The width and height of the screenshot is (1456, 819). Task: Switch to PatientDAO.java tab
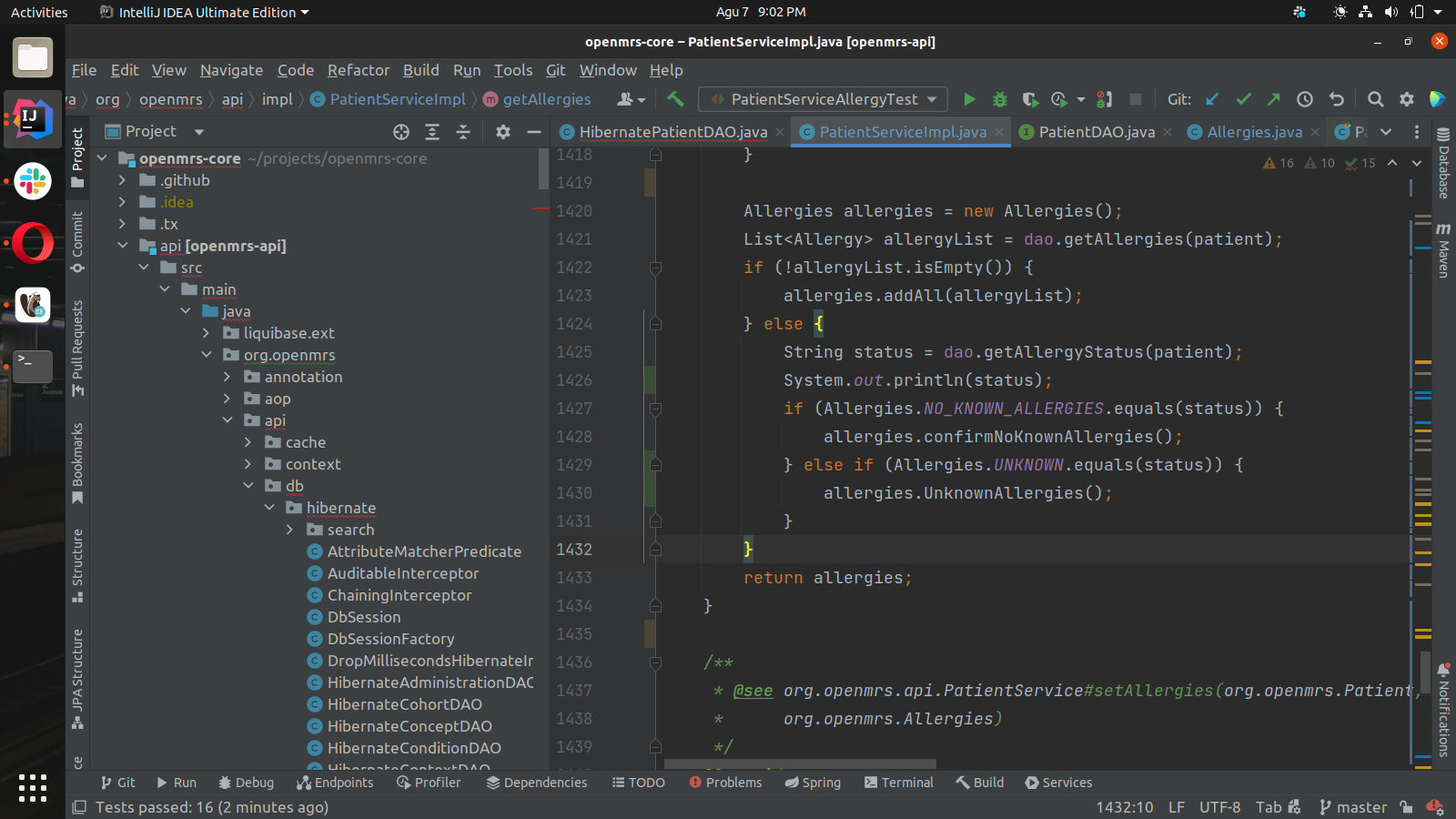click(1097, 132)
